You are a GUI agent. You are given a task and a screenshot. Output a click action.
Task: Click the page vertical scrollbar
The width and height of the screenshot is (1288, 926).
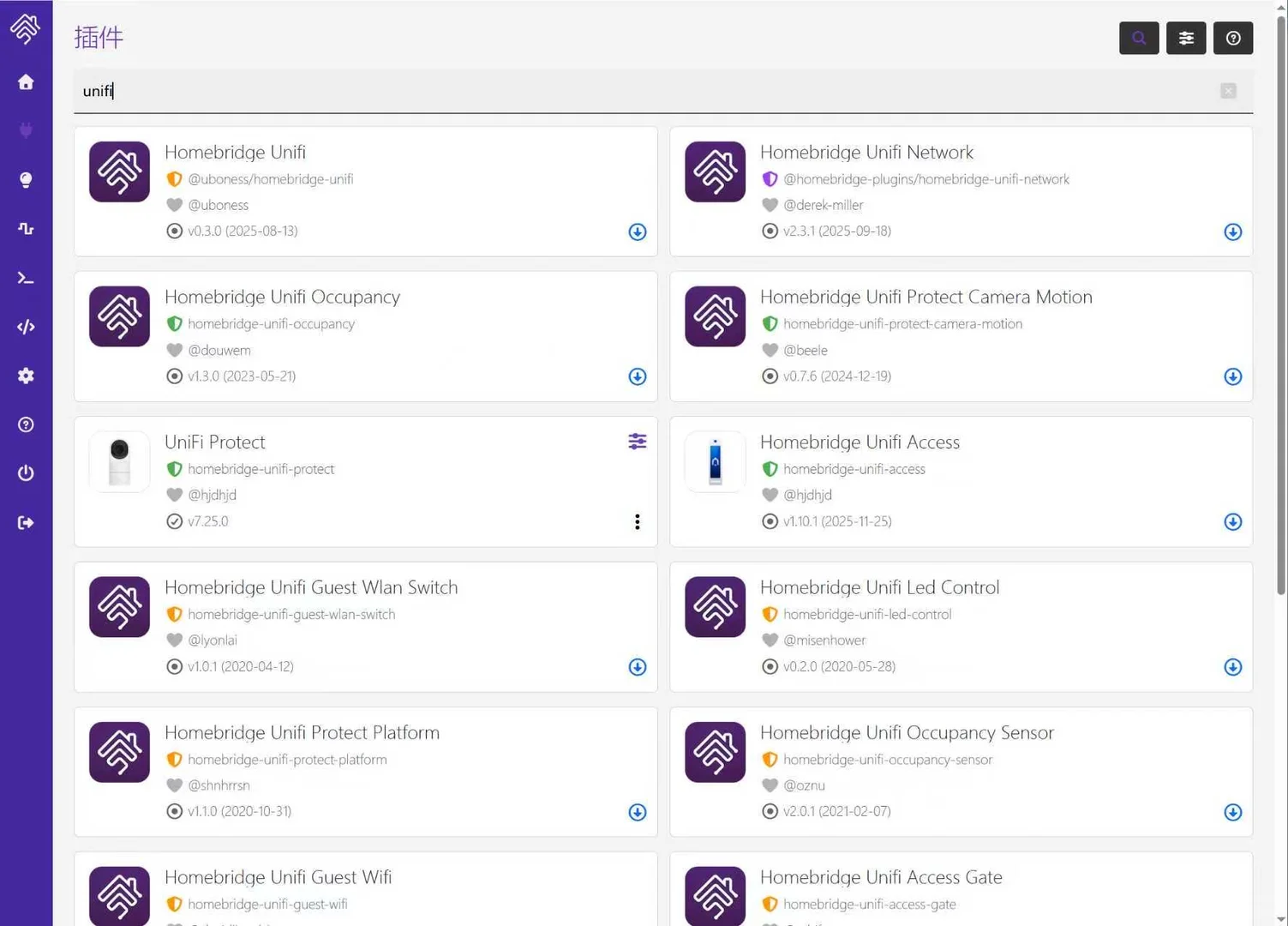(x=1281, y=304)
